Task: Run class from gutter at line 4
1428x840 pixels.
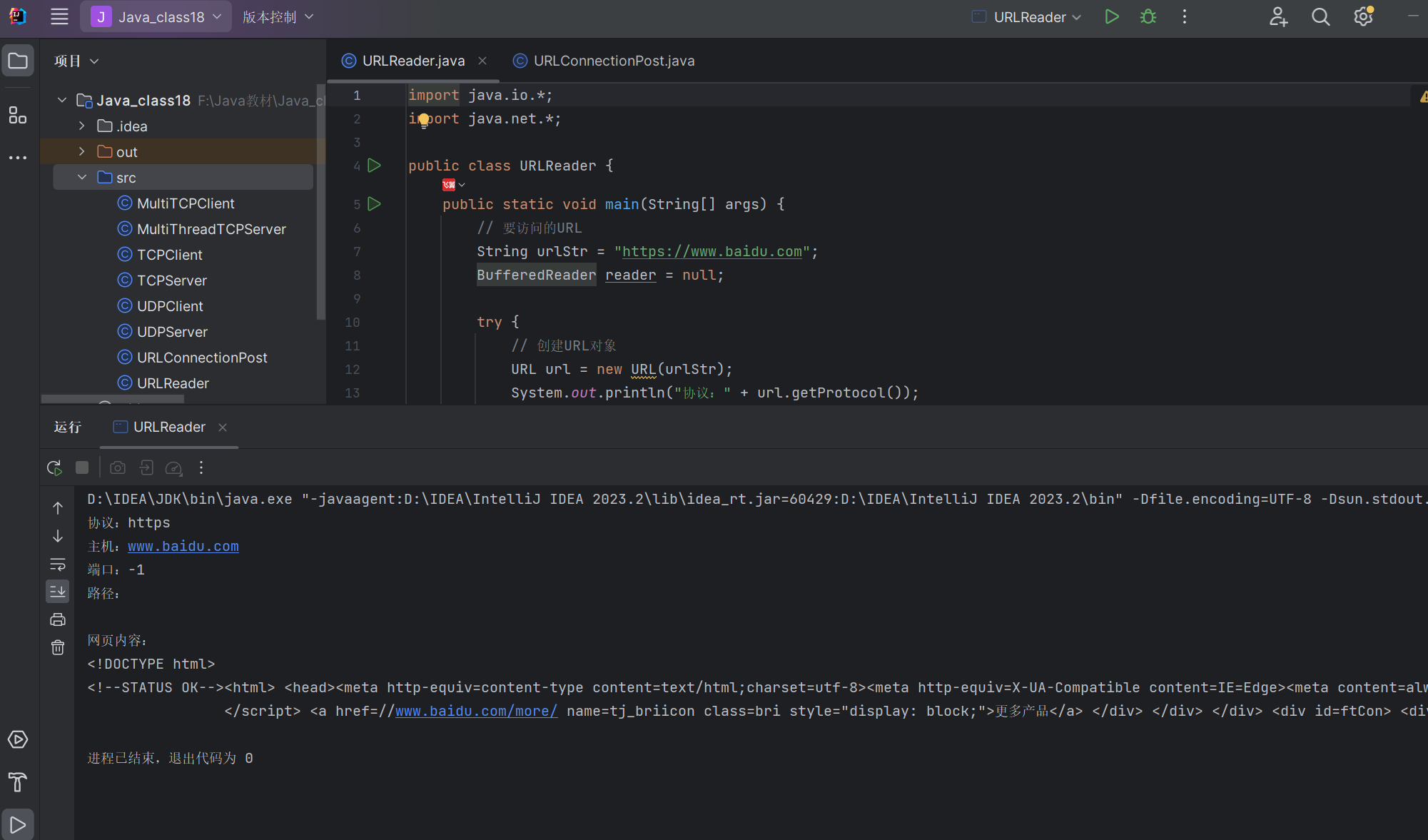Action: pyautogui.click(x=374, y=166)
